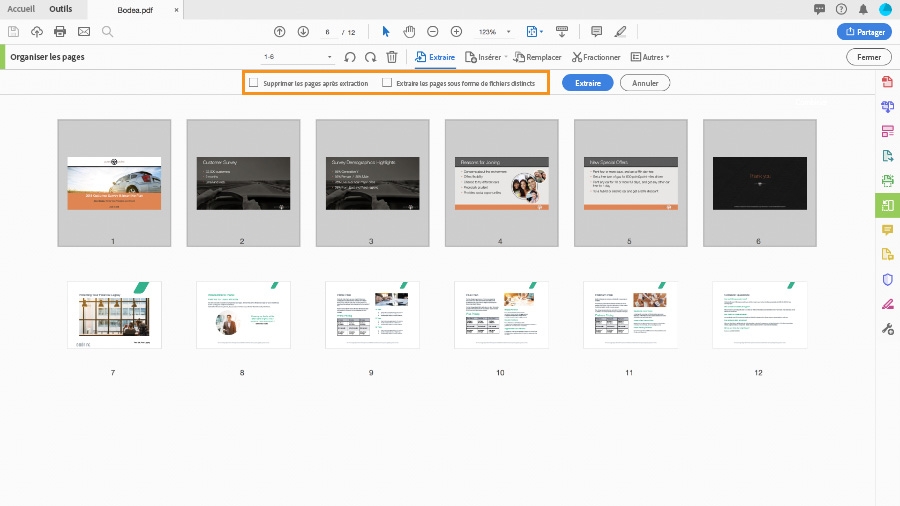
Task: Click the Partager button
Action: (864, 32)
